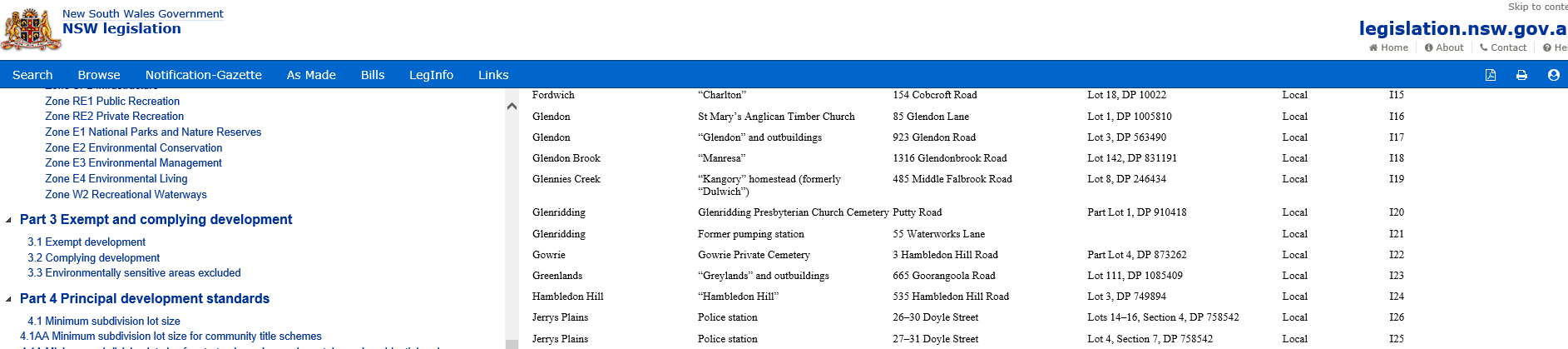Open 3.3 Environmentally sensitive areas excluded
The width and height of the screenshot is (1568, 349).
click(x=134, y=273)
